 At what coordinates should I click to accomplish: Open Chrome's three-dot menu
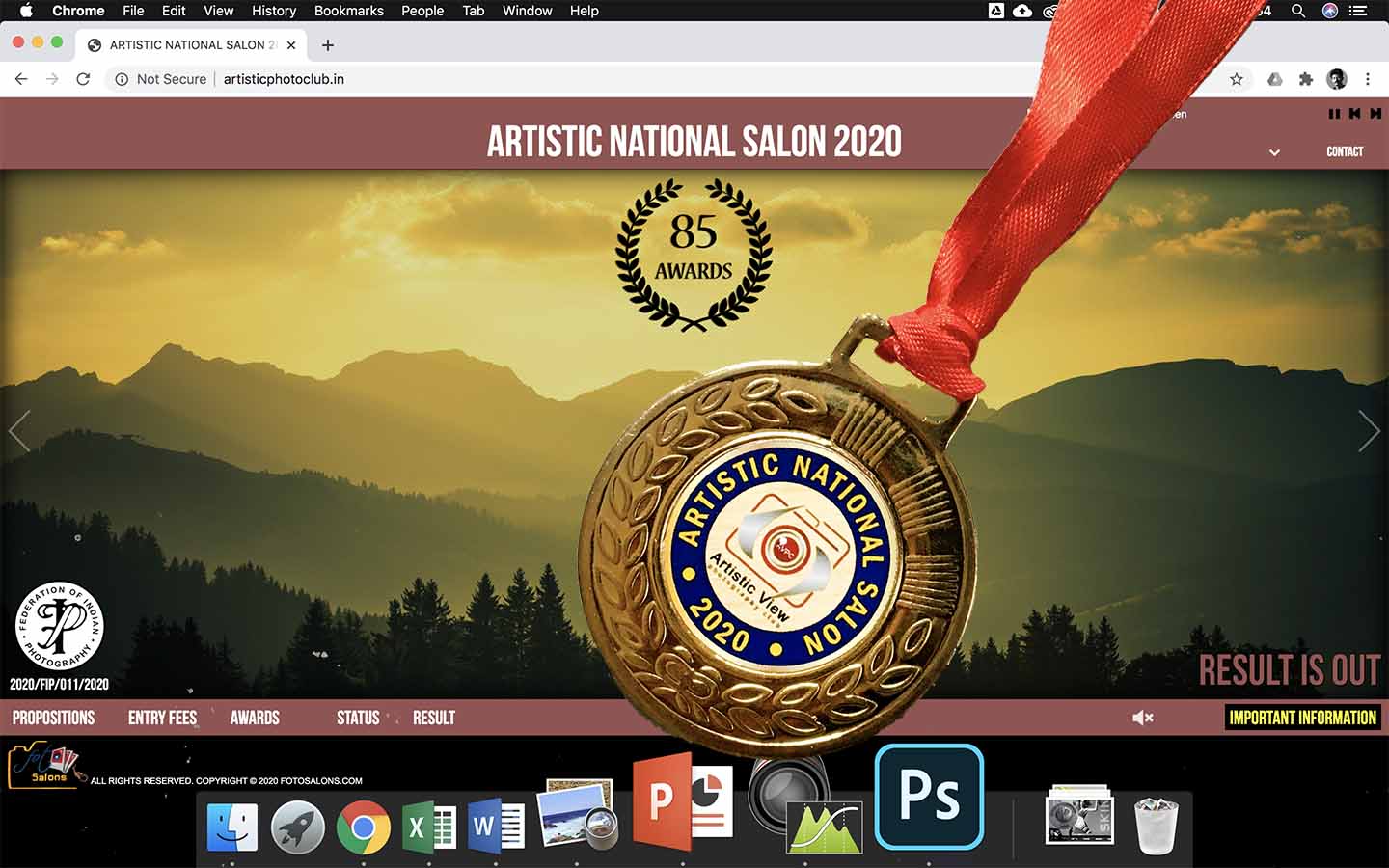coord(1369,79)
